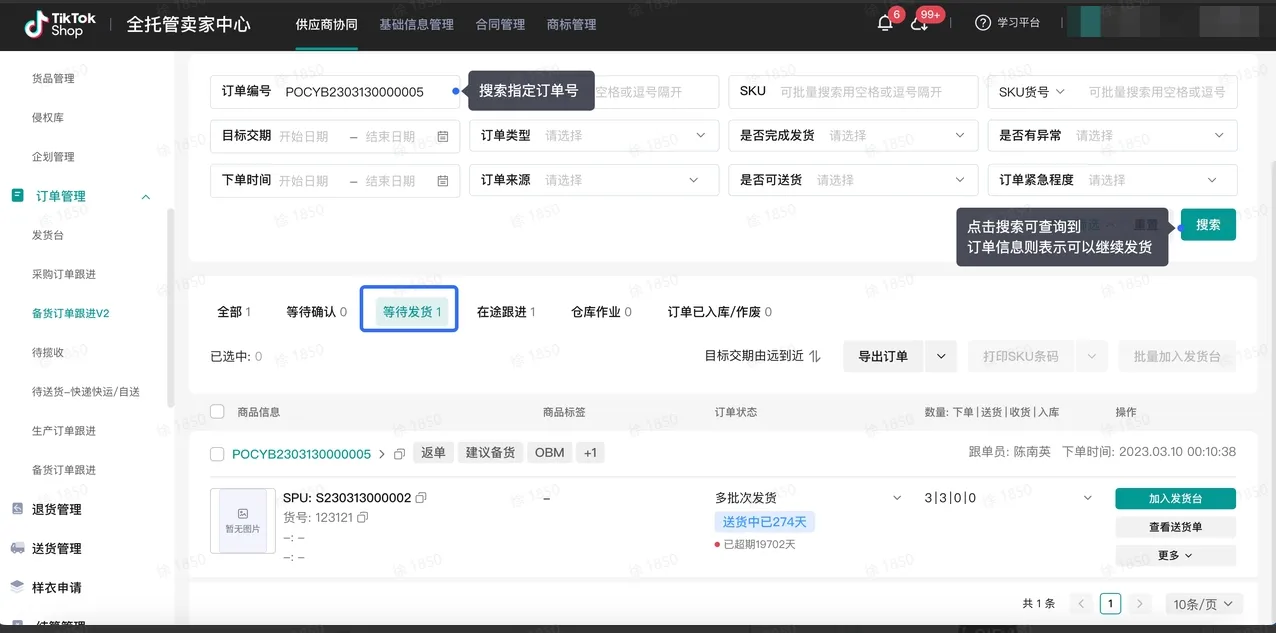Image resolution: width=1276 pixels, height=633 pixels.
Task: Click the SKU search input field
Action: [x=853, y=91]
